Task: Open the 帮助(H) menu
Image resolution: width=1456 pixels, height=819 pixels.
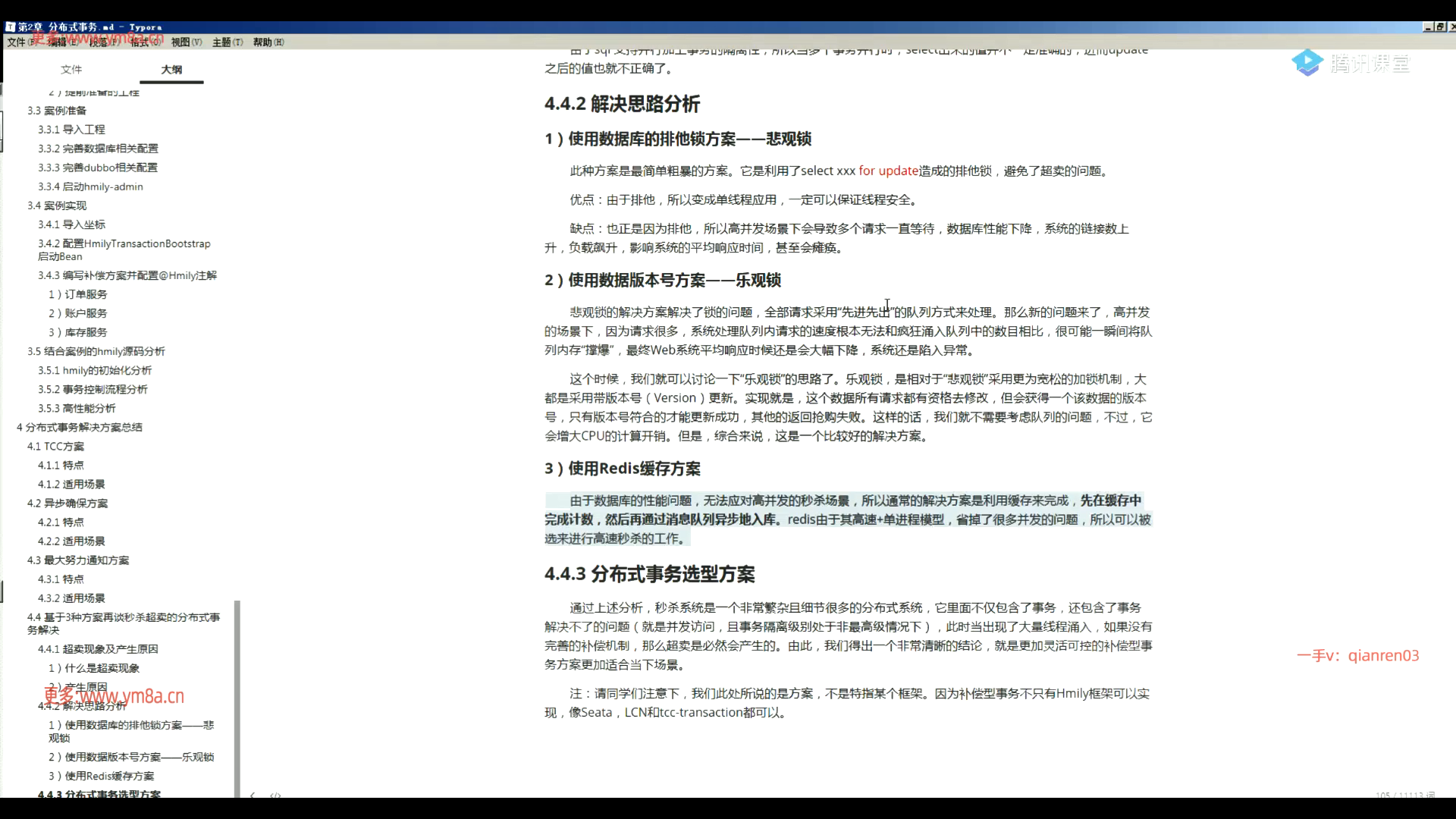Action: coord(268,42)
